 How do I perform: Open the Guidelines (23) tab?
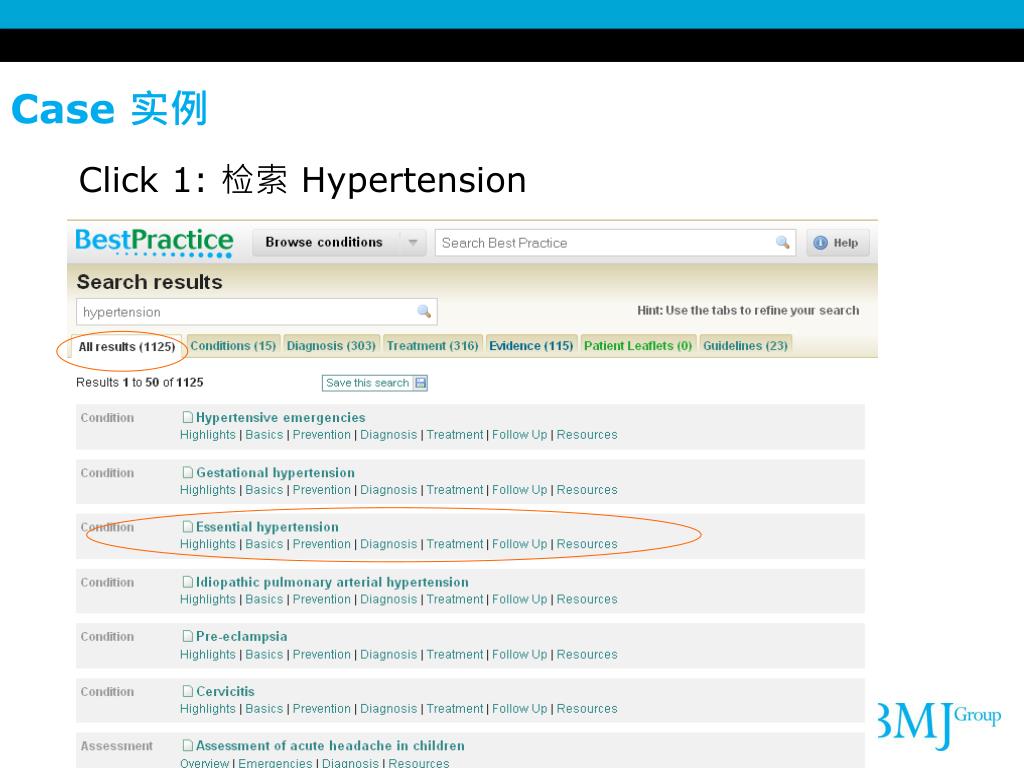[745, 345]
